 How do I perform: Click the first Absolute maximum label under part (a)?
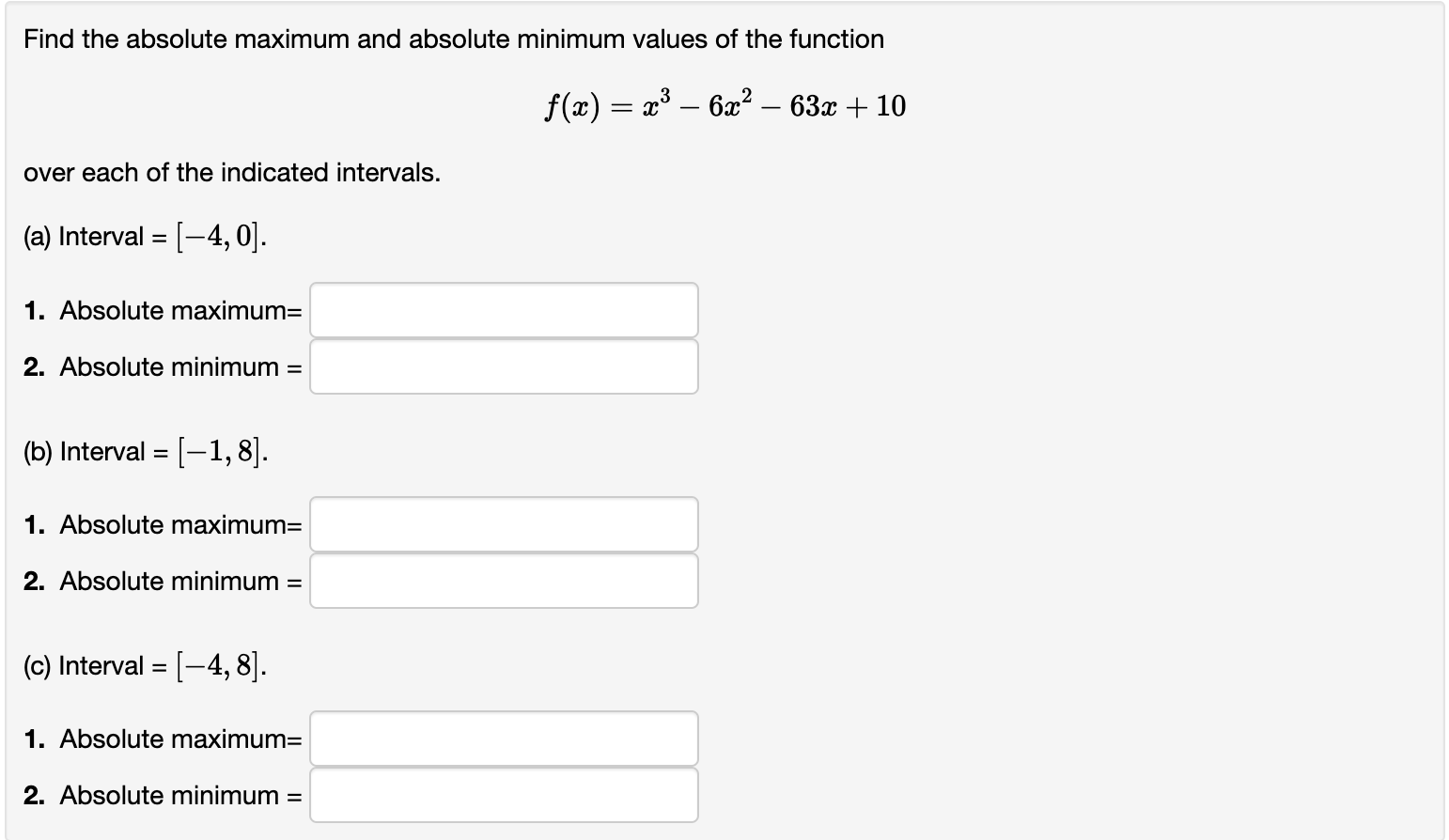[x=179, y=310]
